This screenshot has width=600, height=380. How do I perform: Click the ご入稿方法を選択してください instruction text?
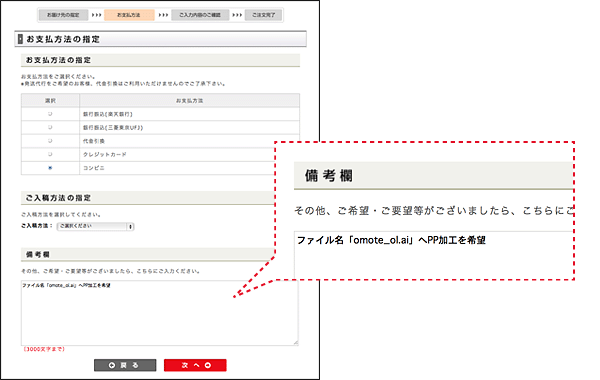61,214
